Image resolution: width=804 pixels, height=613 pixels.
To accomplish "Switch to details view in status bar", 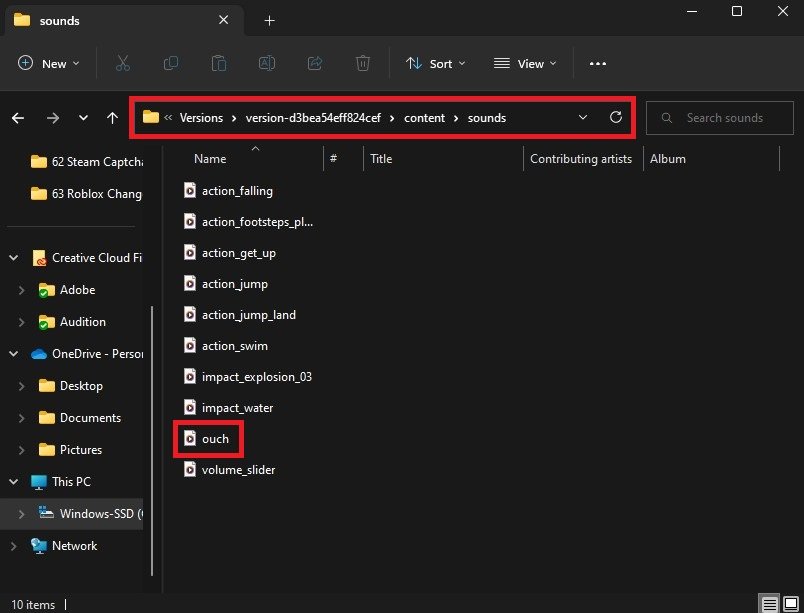I will pyautogui.click(x=769, y=604).
